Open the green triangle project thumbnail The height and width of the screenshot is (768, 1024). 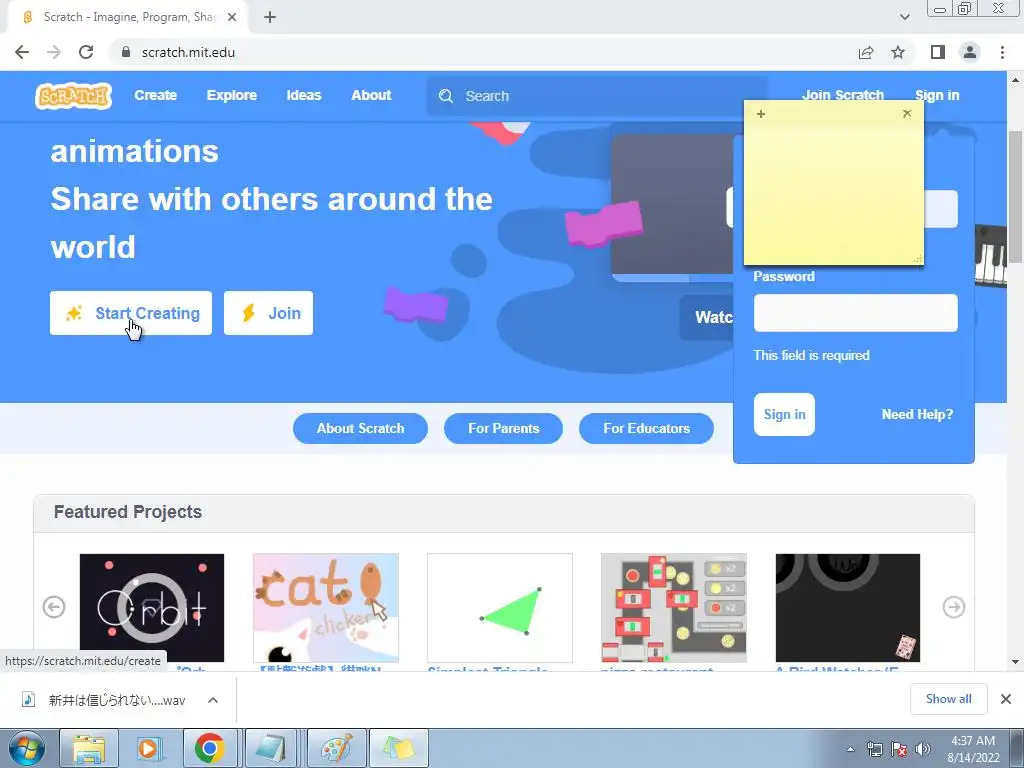click(x=500, y=608)
